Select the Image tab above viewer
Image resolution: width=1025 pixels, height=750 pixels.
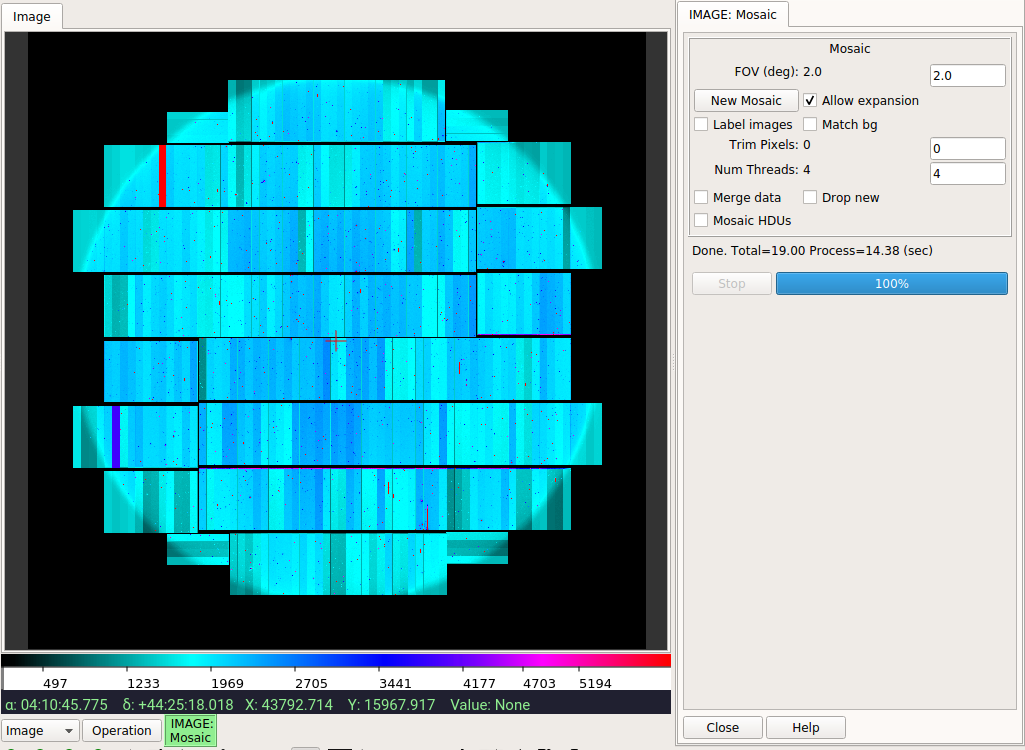[31, 16]
